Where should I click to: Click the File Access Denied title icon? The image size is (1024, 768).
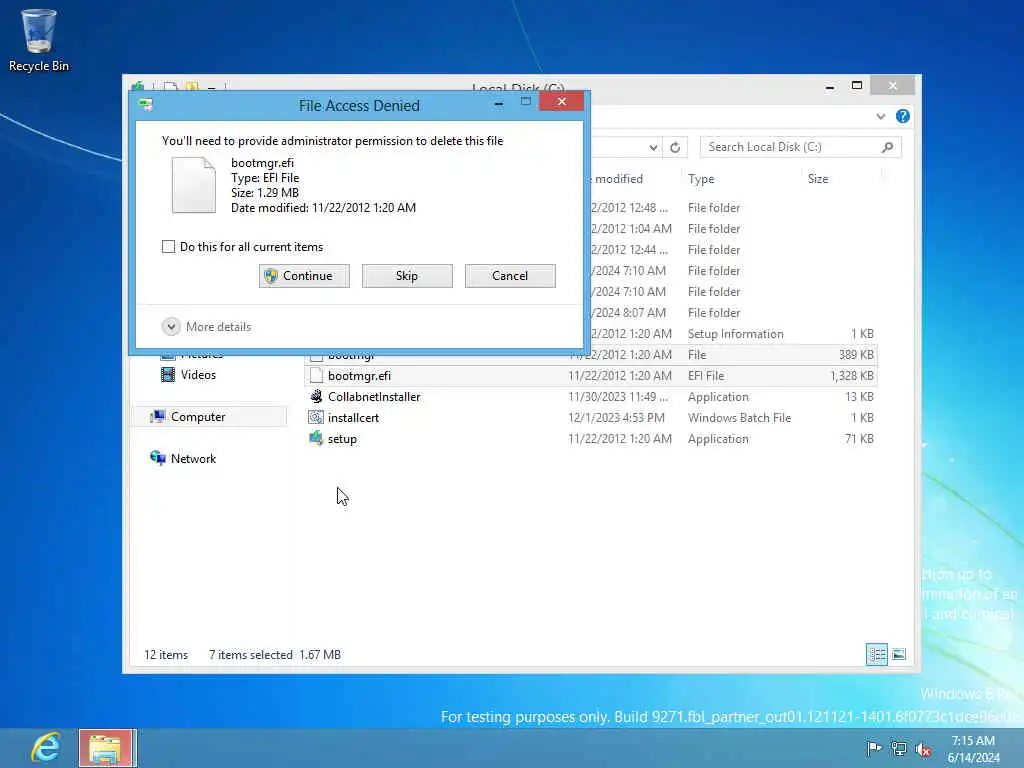146,104
